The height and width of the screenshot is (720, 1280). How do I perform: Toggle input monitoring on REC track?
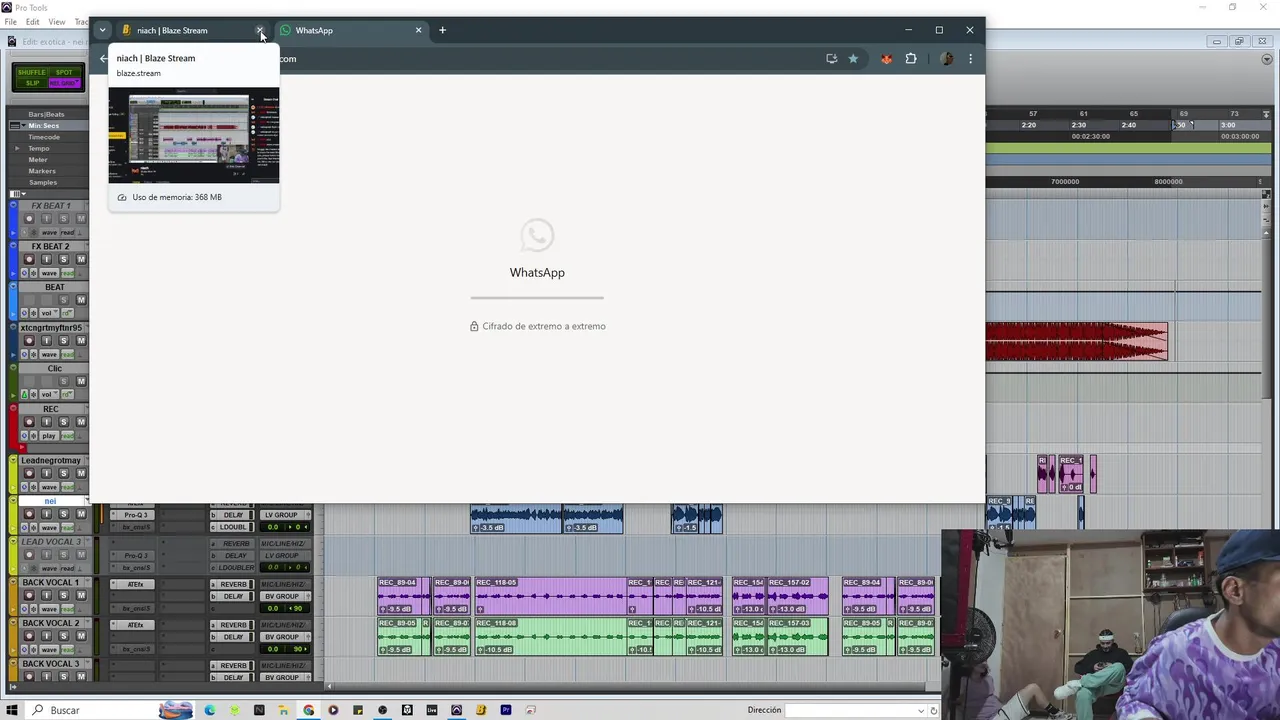click(46, 422)
